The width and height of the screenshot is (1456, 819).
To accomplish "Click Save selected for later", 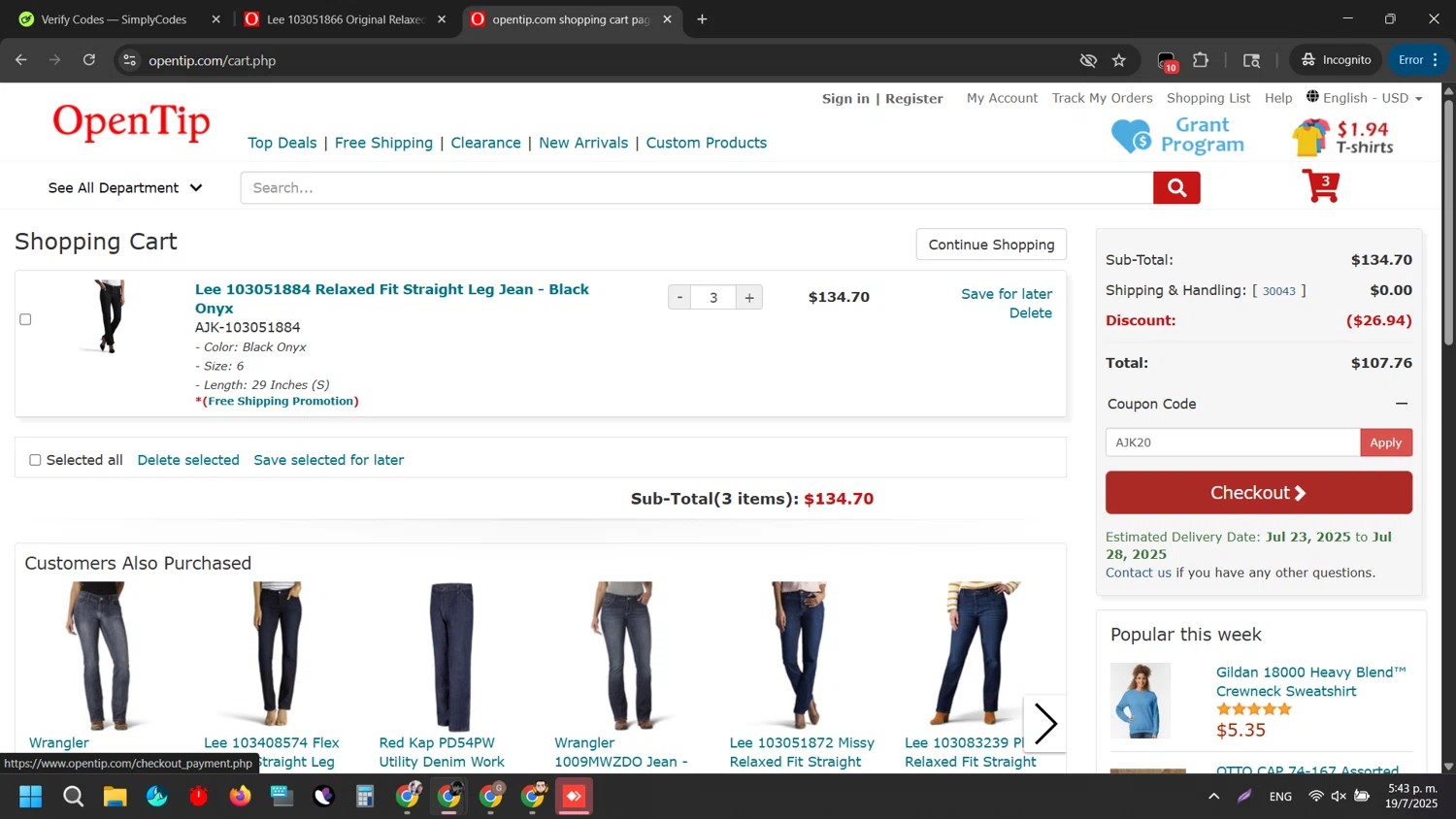I will [x=329, y=460].
